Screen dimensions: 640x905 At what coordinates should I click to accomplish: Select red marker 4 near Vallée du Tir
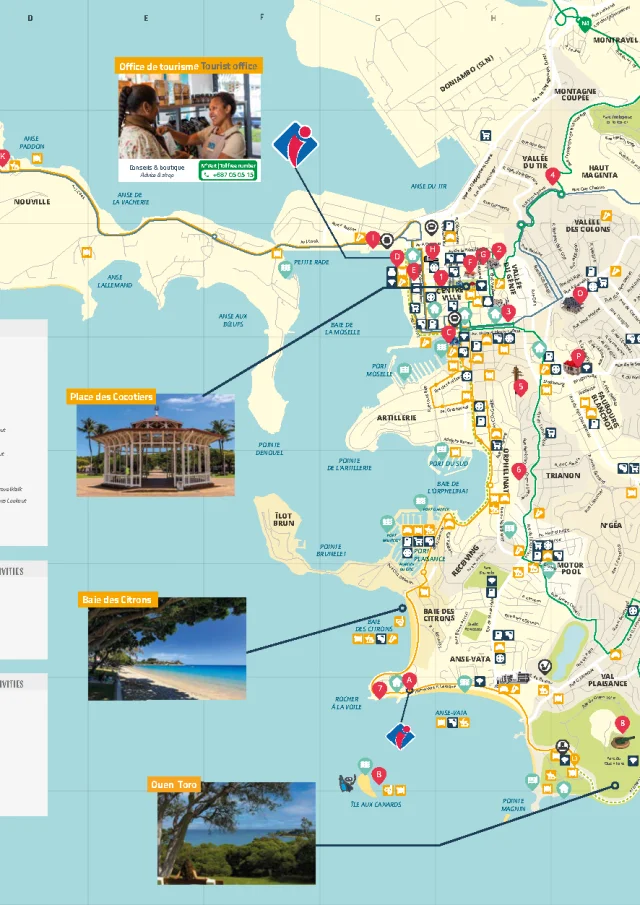click(552, 175)
